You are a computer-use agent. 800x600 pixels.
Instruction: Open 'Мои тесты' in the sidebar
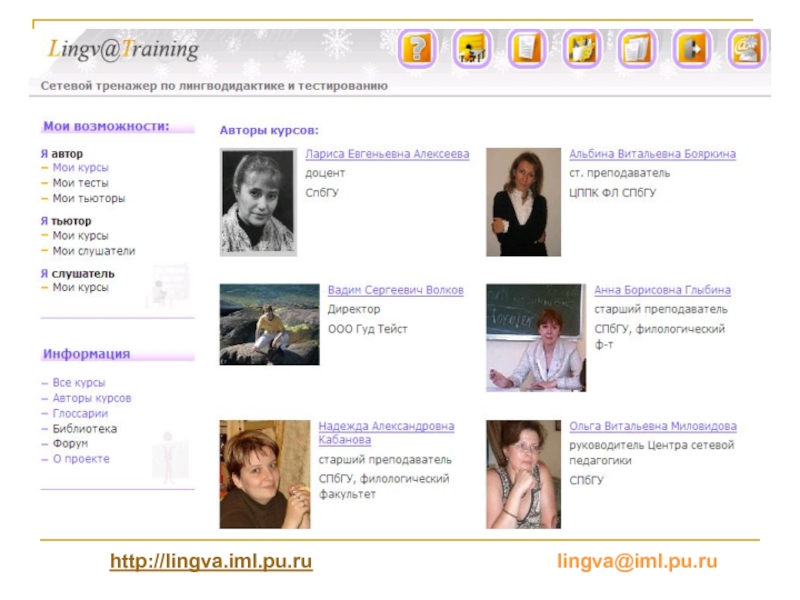[x=81, y=183]
